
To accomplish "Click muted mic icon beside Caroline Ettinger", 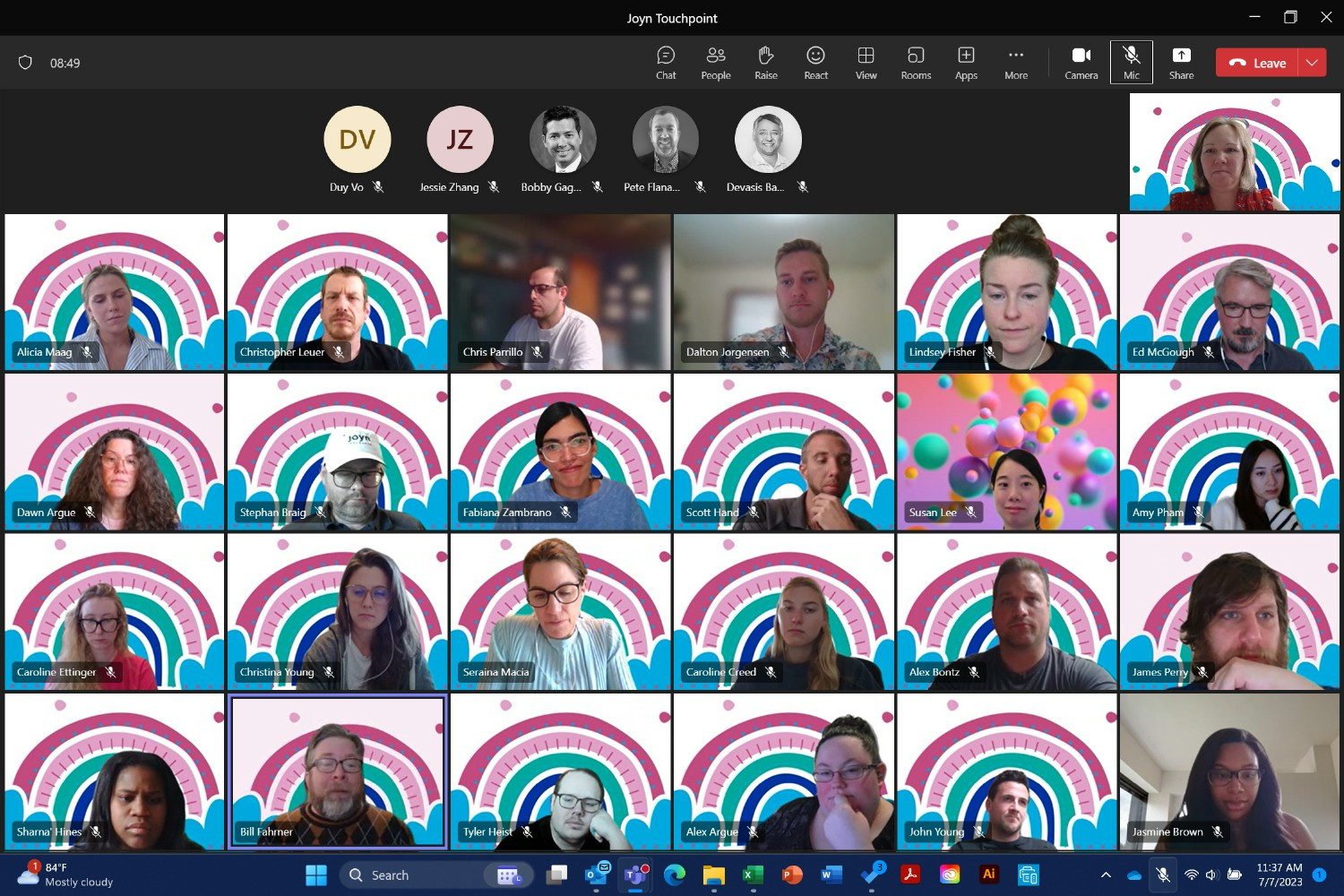I will pos(110,672).
